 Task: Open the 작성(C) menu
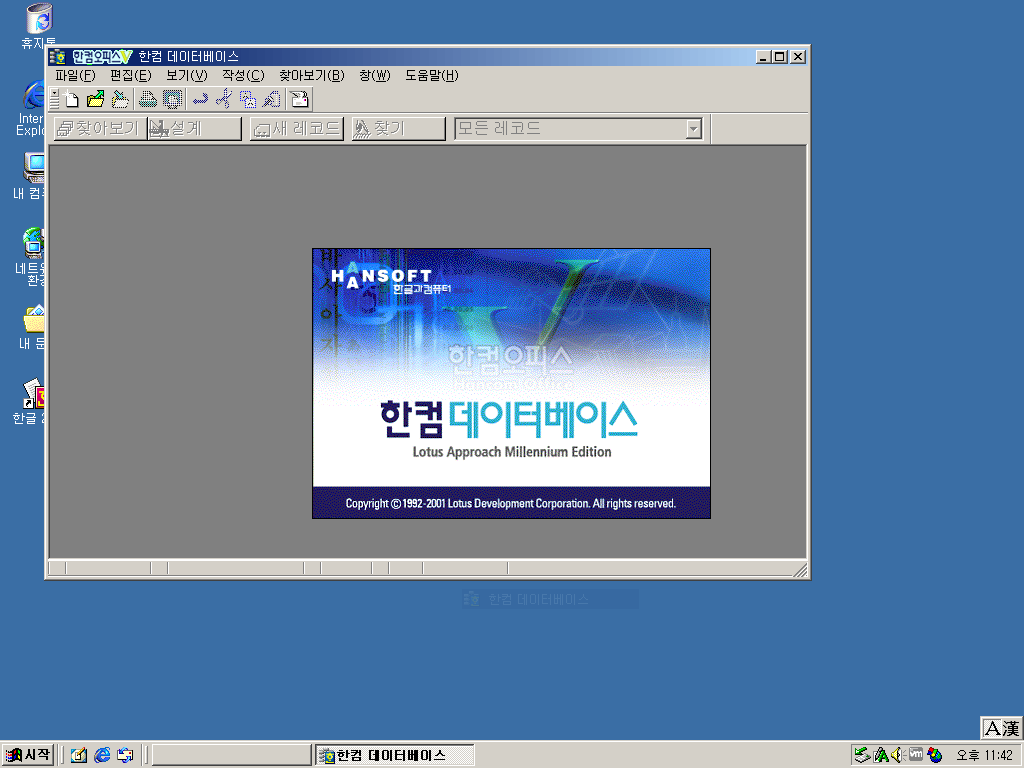point(243,76)
